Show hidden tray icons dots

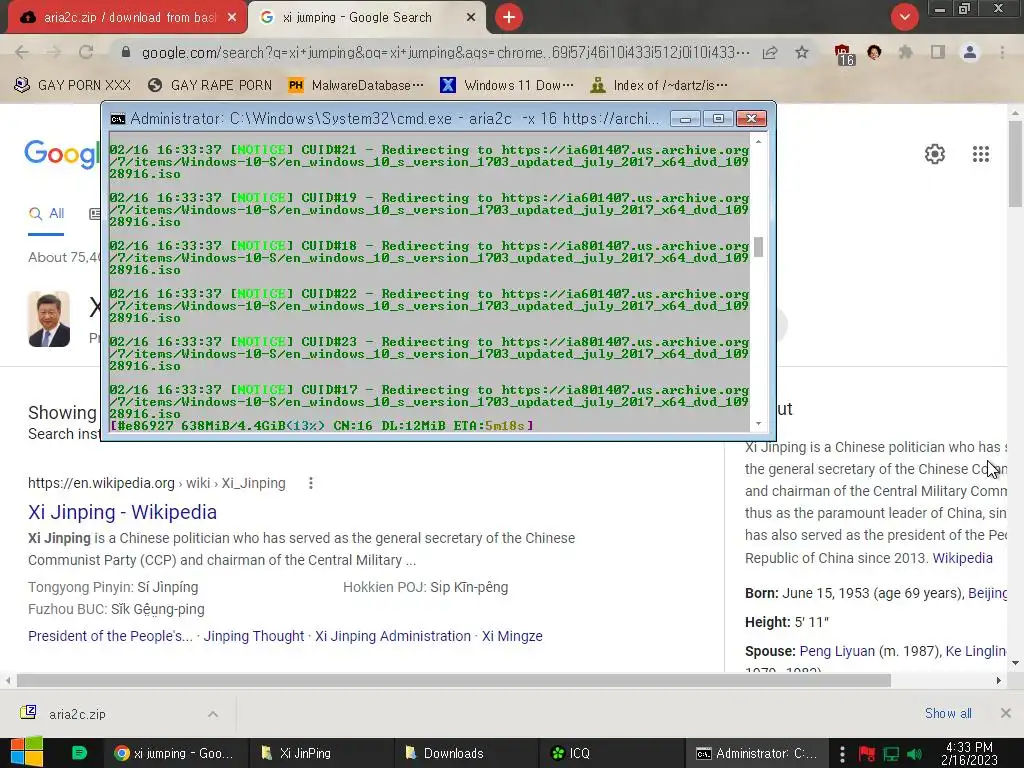pyautogui.click(x=842, y=754)
